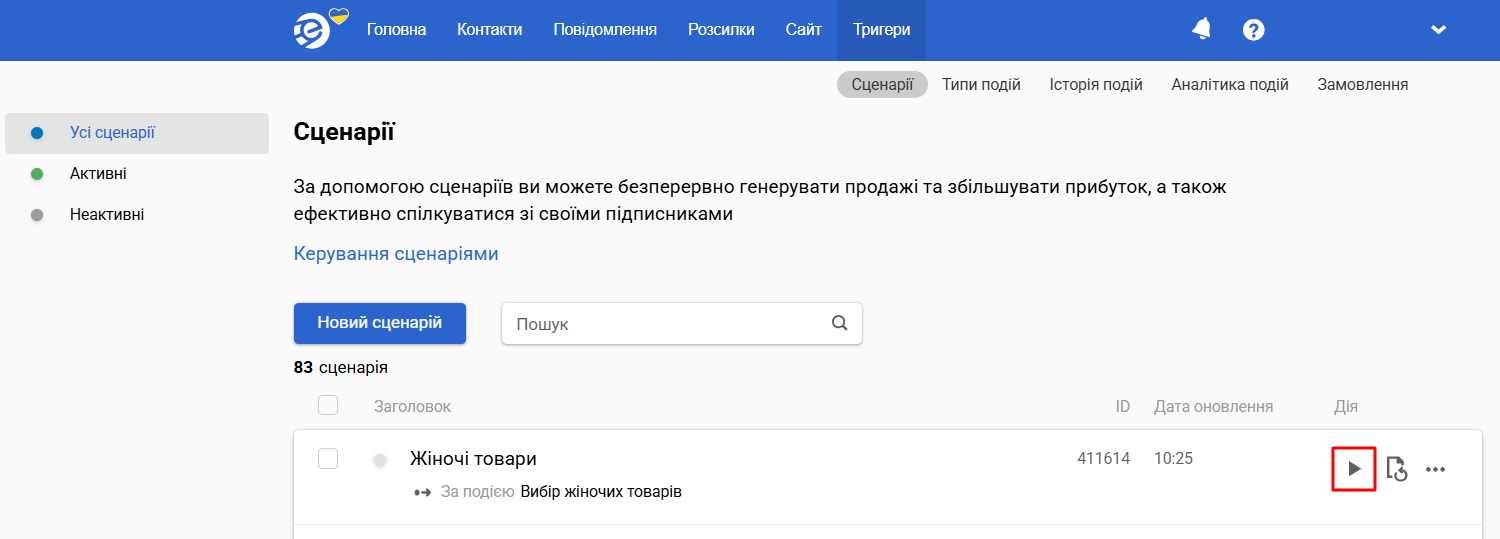Switch to Історія подій tab
The height and width of the screenshot is (539, 1500).
click(x=1096, y=85)
